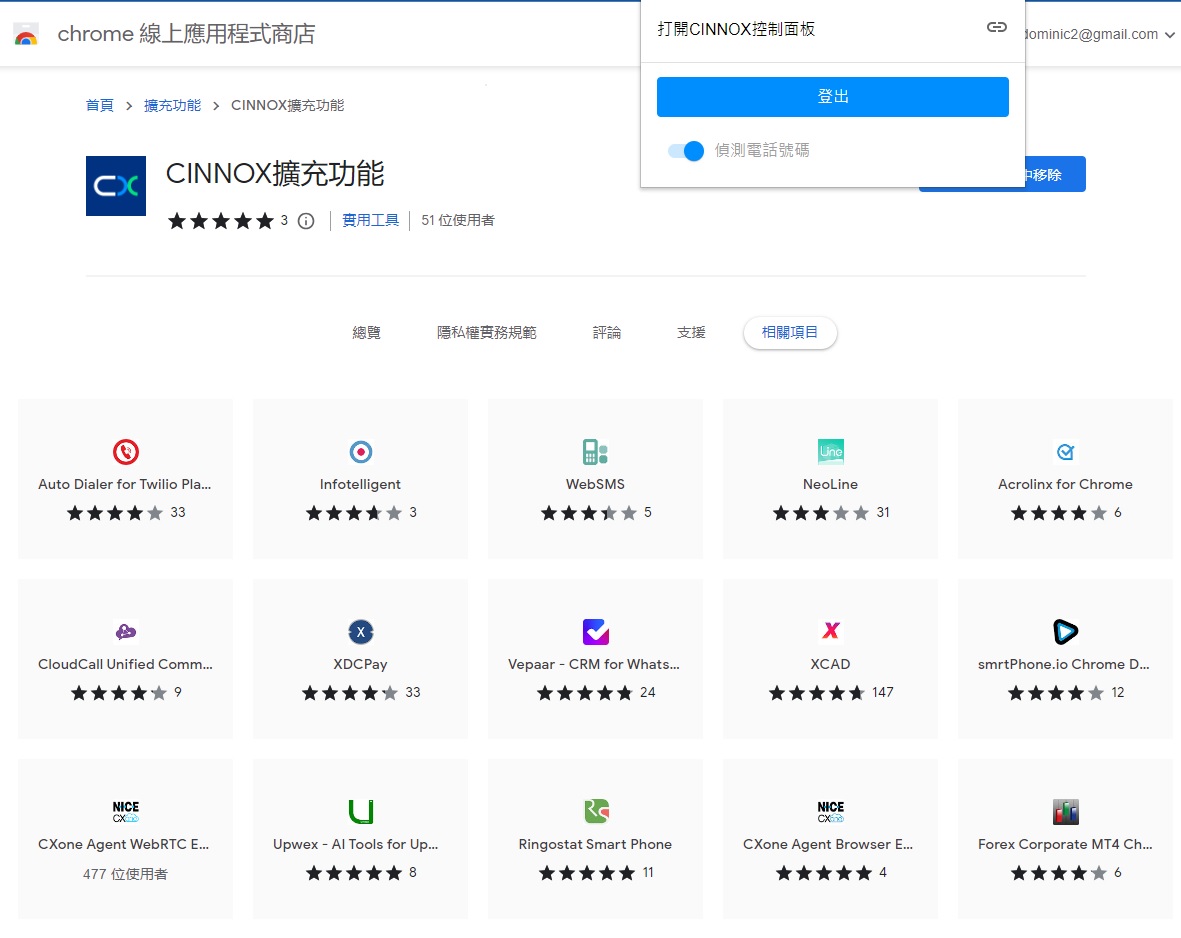Image resolution: width=1181 pixels, height=938 pixels.
Task: Switch to the 支援 tab
Action: pos(691,332)
